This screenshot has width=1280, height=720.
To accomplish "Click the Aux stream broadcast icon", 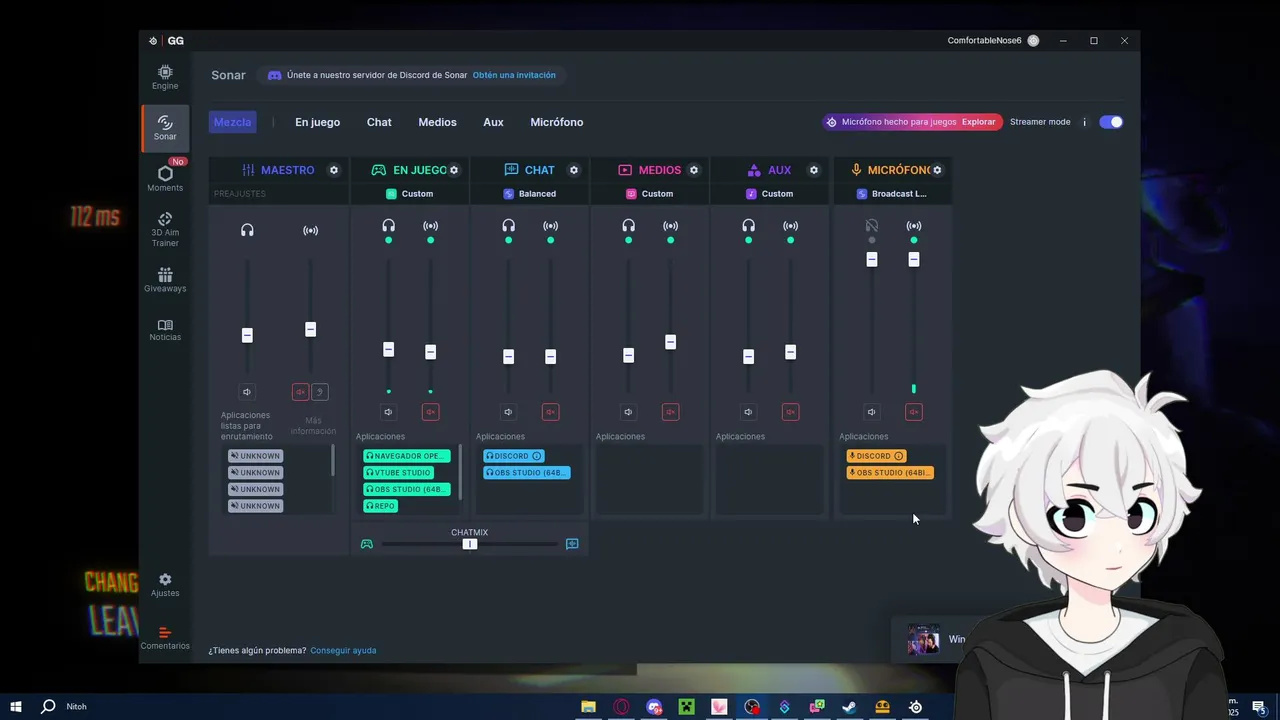I will (x=791, y=226).
